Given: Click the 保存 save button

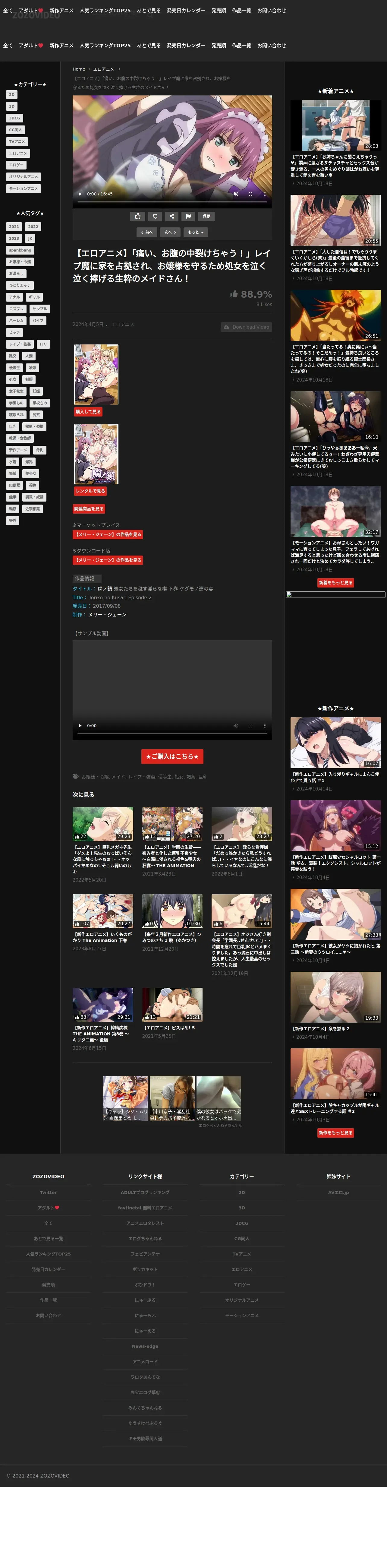Looking at the screenshot, I should (x=206, y=216).
